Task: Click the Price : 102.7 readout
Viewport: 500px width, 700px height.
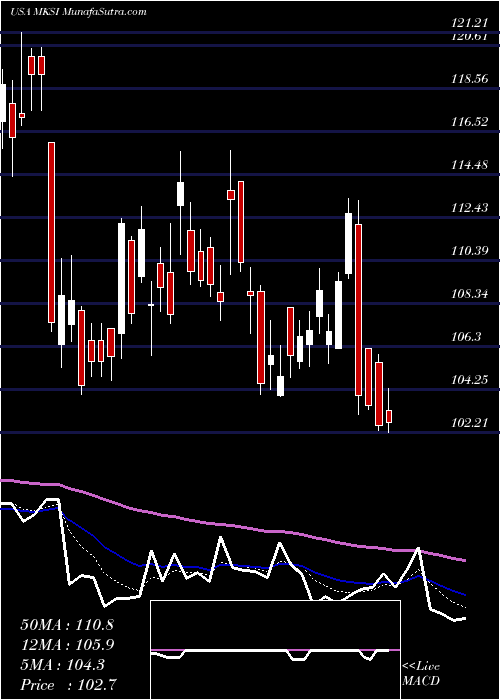Action: 70,685
